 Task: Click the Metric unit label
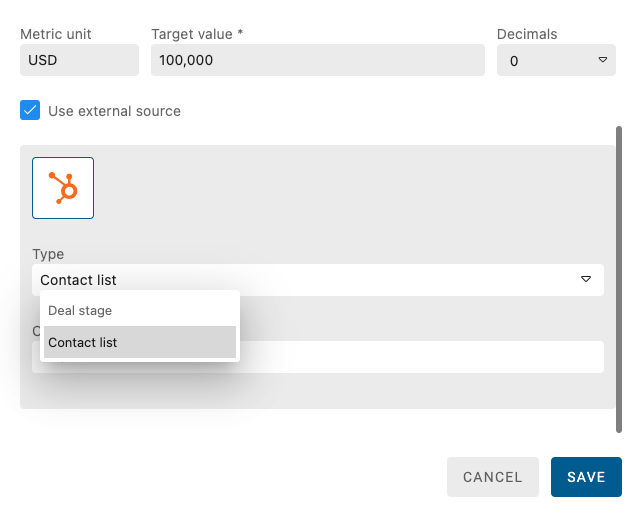pyautogui.click(x=56, y=34)
